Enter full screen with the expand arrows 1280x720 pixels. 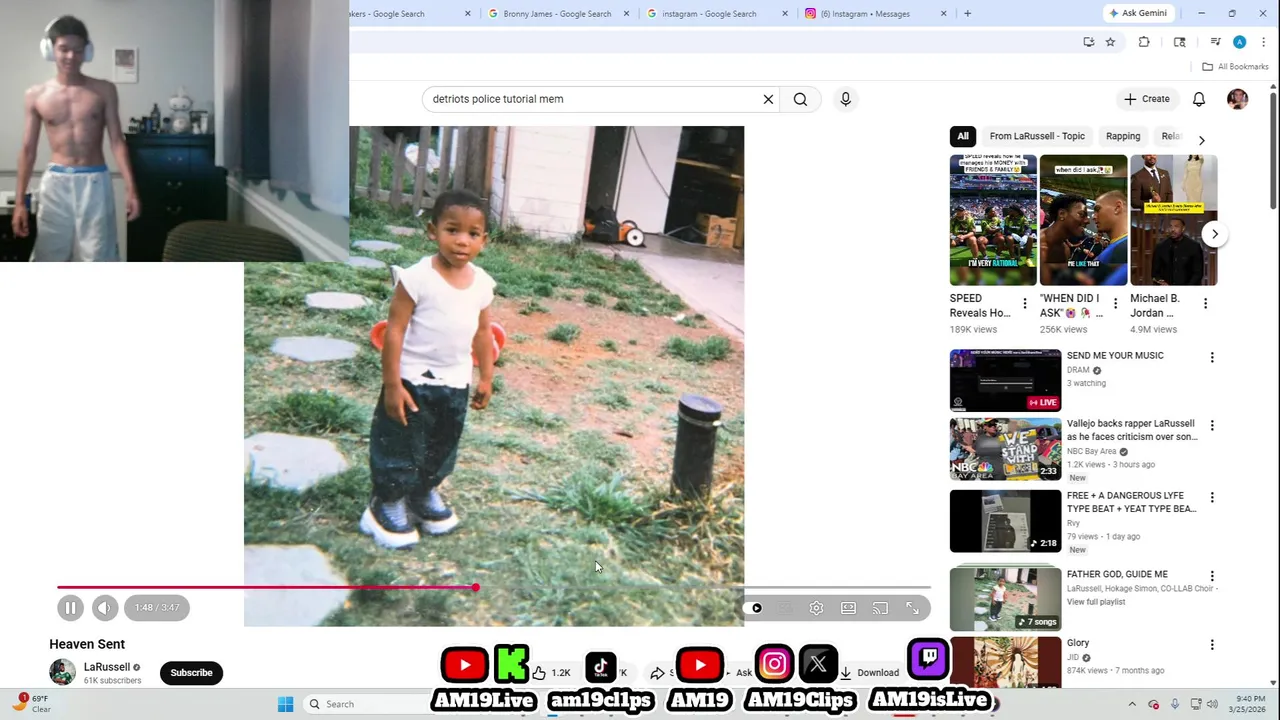pos(912,608)
